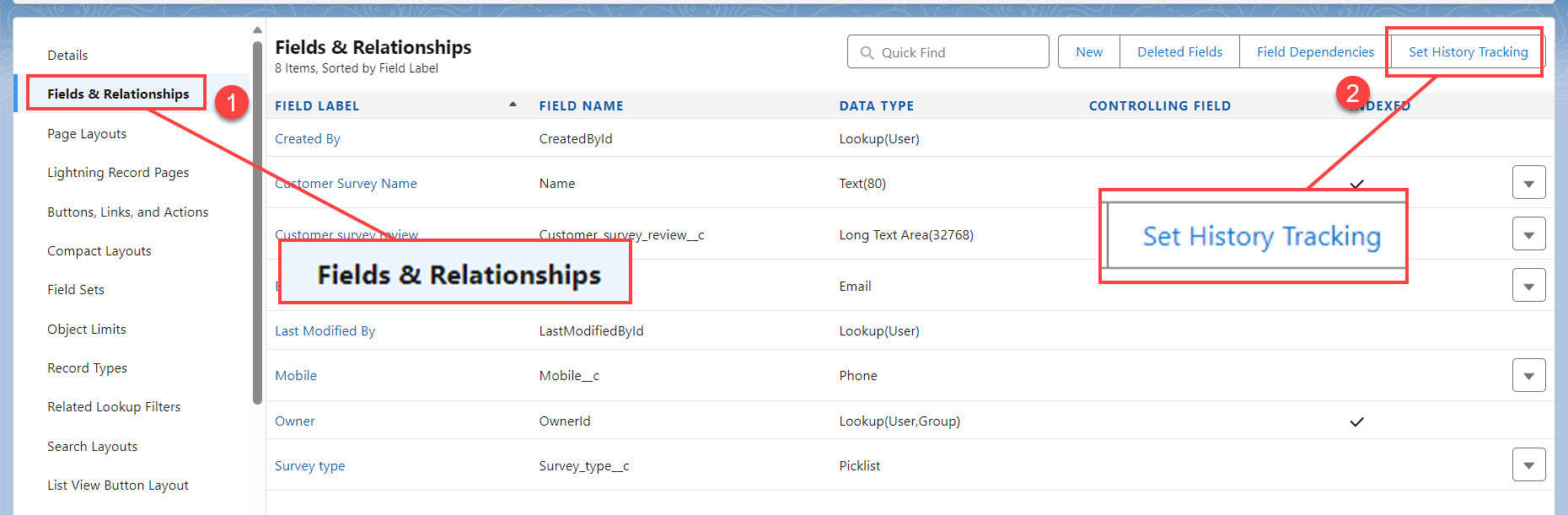Click the sidebar vertical scrollbar thumb
The height and width of the screenshot is (515, 1568).
pyautogui.click(x=257, y=223)
